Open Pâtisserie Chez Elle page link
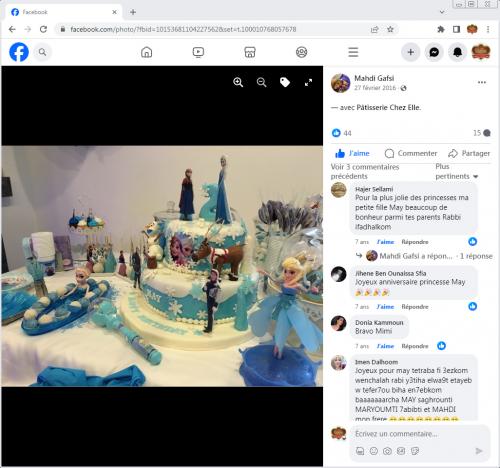500x468 pixels. pyautogui.click(x=389, y=108)
